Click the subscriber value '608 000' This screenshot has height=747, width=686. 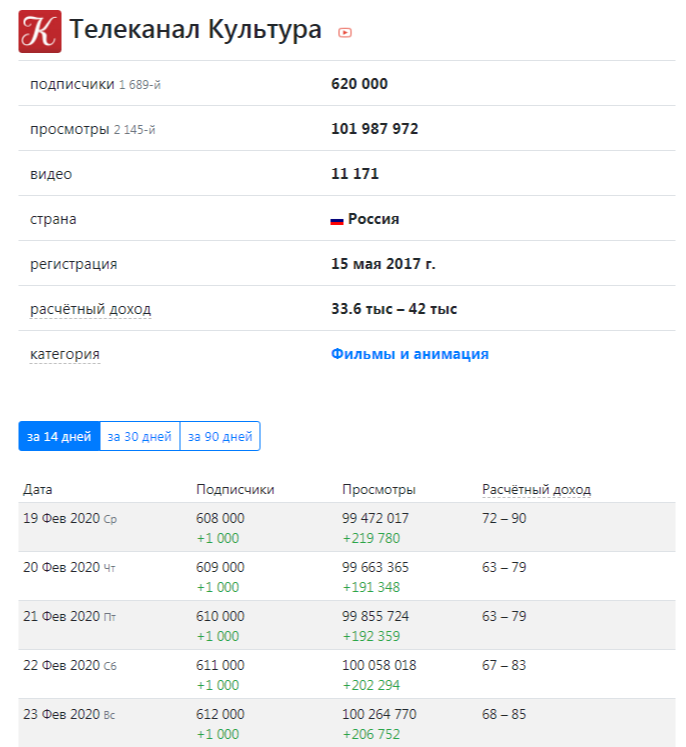tap(220, 518)
